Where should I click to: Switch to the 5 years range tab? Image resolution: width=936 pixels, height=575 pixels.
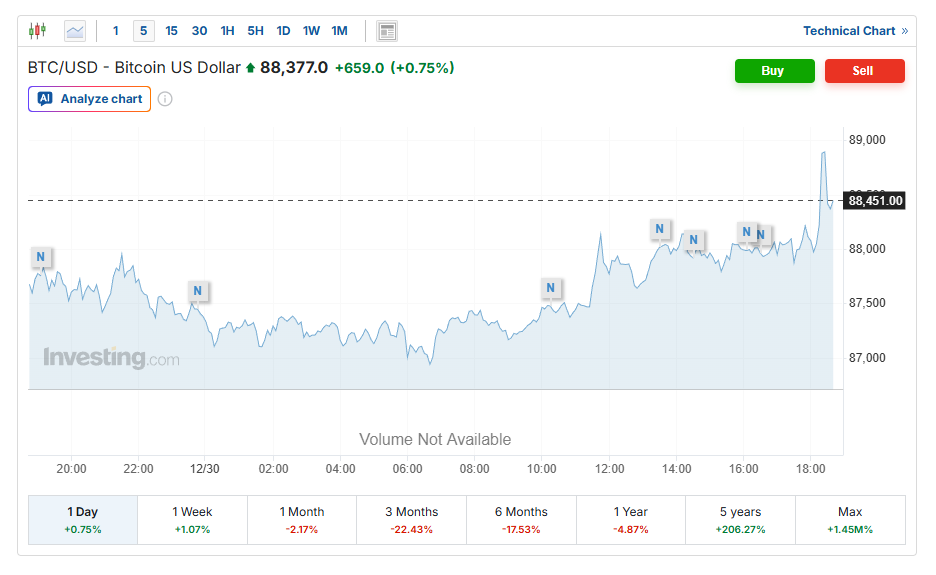740,519
